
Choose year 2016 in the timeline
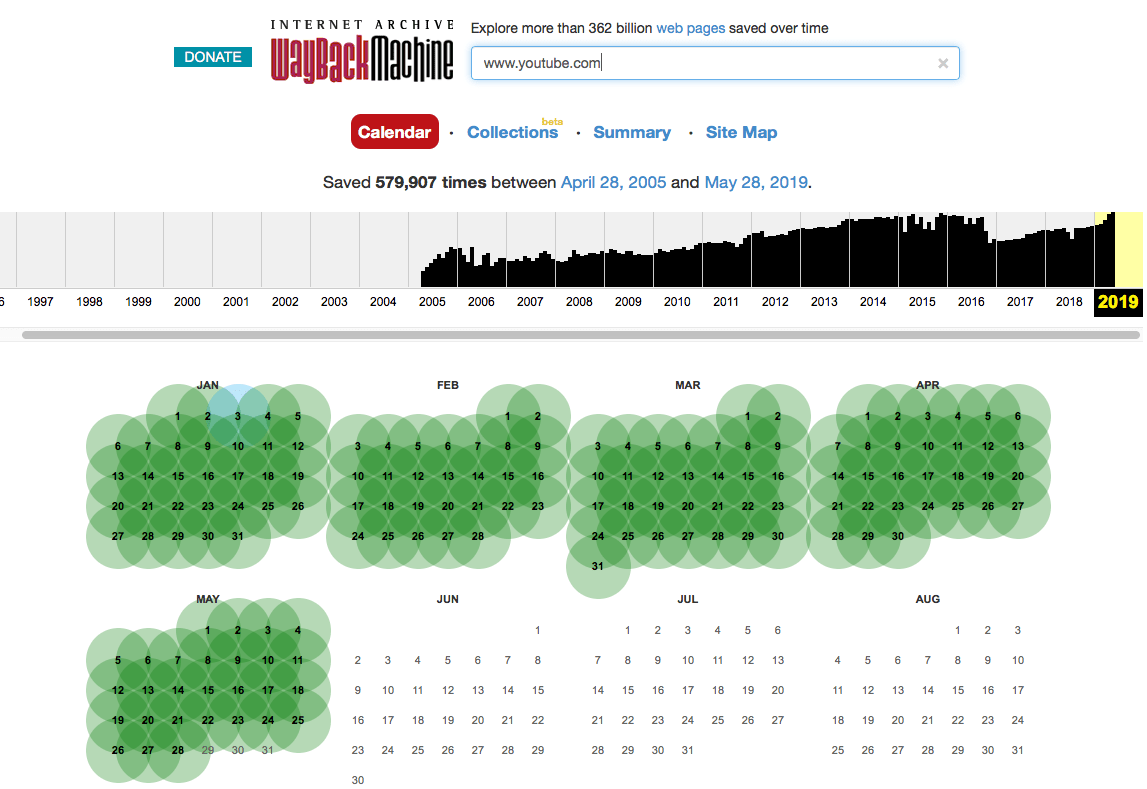971,302
